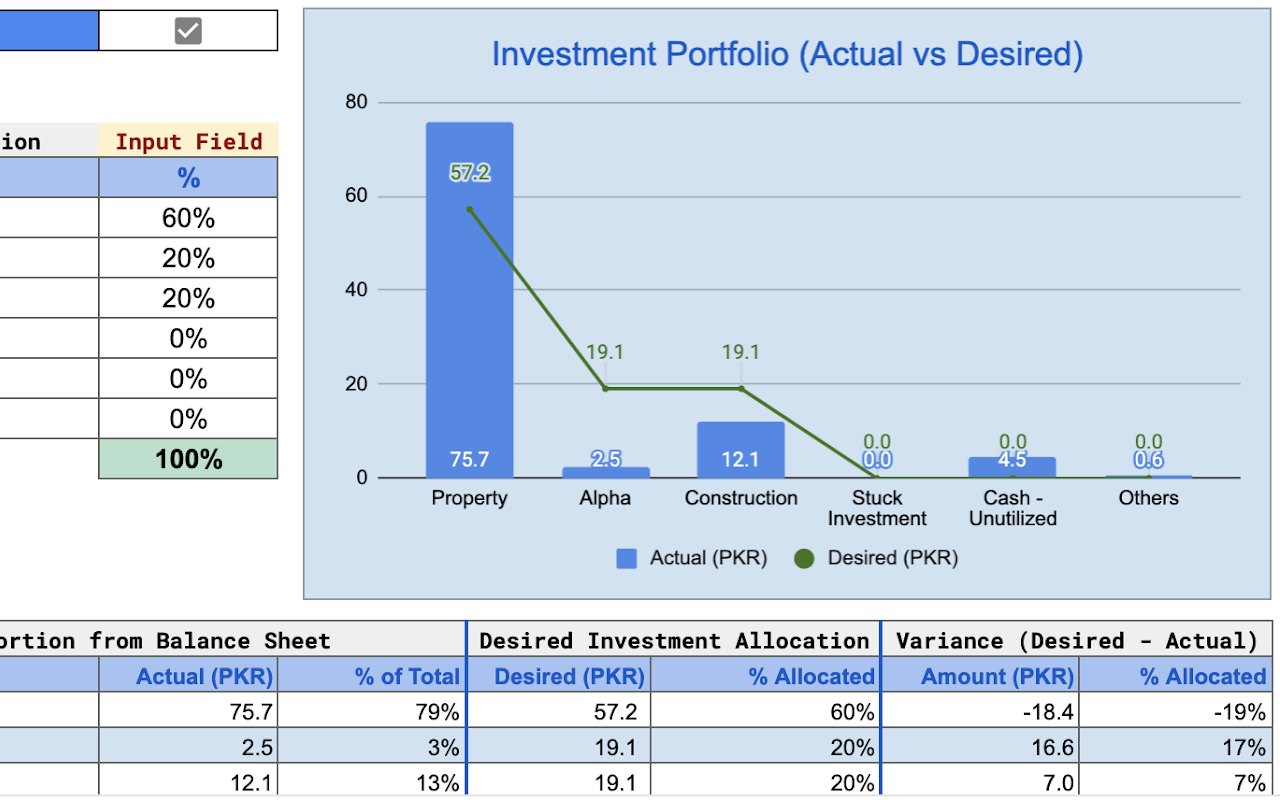Select the small Others bar
Viewport: 1280px width, 802px height.
(x=1148, y=474)
